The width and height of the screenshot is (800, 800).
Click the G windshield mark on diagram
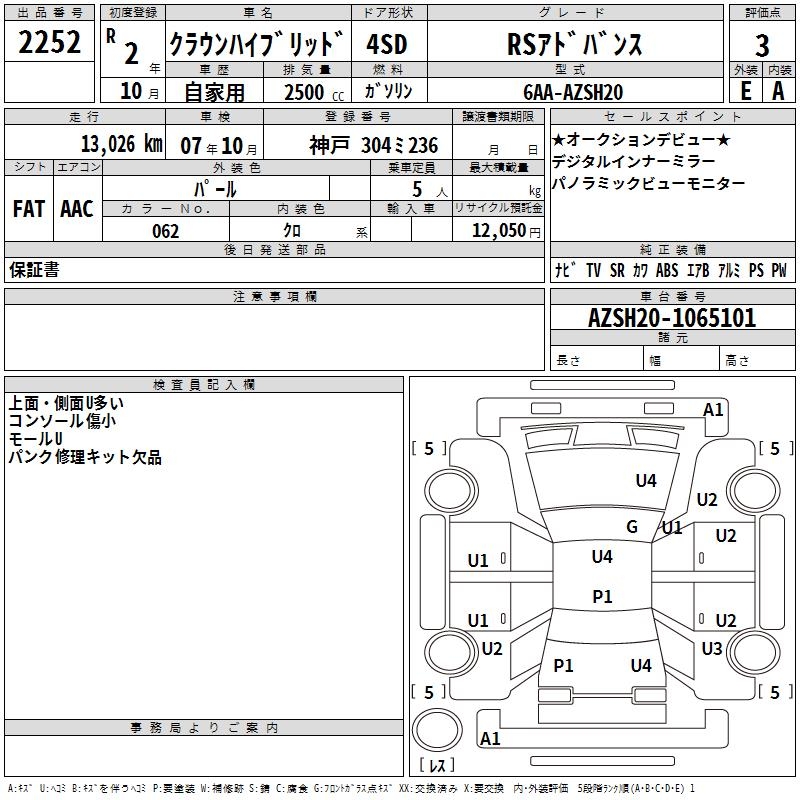coord(632,527)
